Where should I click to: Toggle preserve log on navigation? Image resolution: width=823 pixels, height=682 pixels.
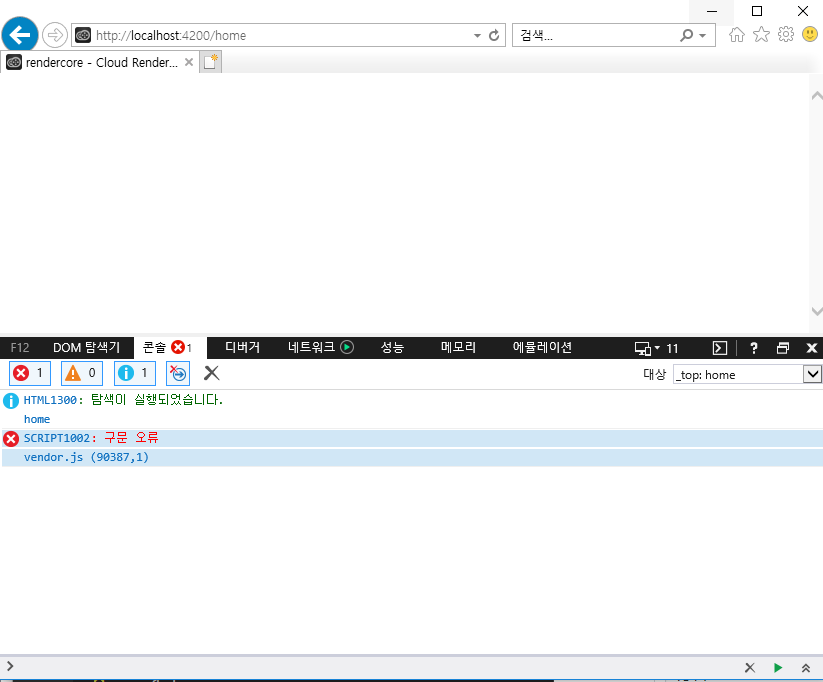point(177,373)
